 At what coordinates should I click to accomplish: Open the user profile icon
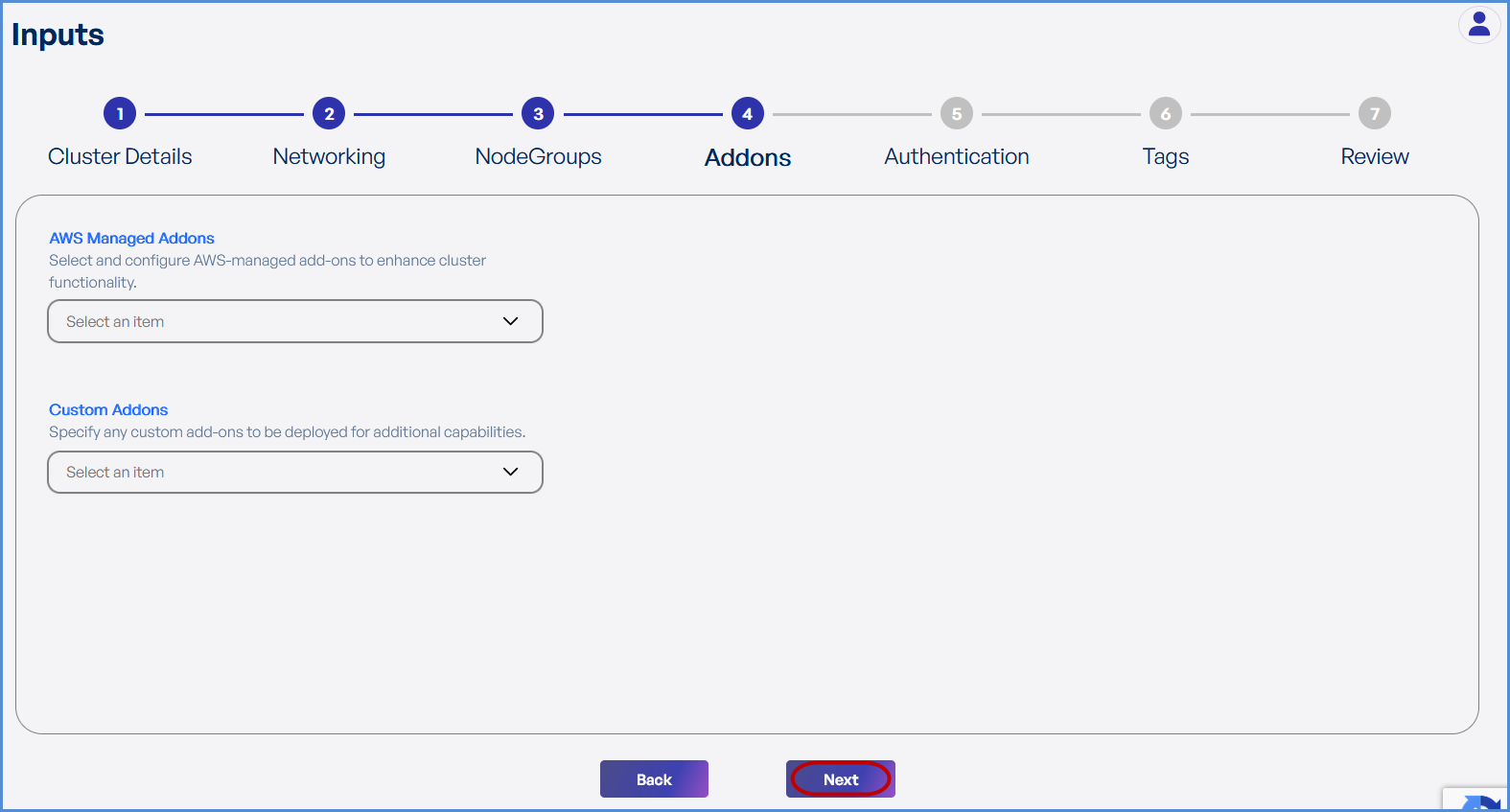(1479, 25)
